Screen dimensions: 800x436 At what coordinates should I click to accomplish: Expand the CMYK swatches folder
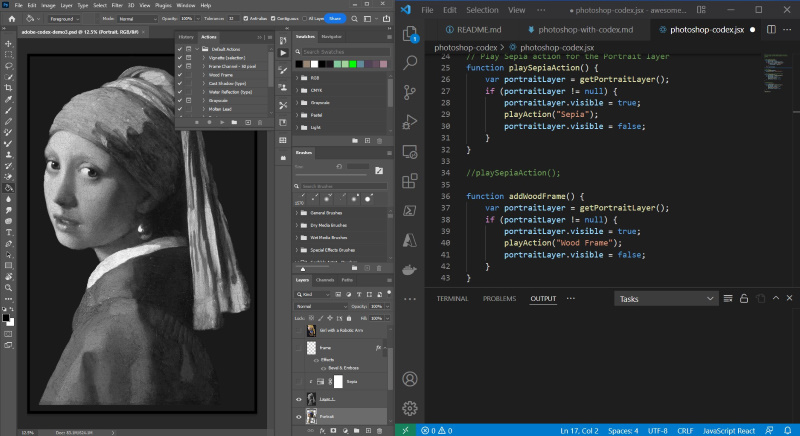point(297,90)
